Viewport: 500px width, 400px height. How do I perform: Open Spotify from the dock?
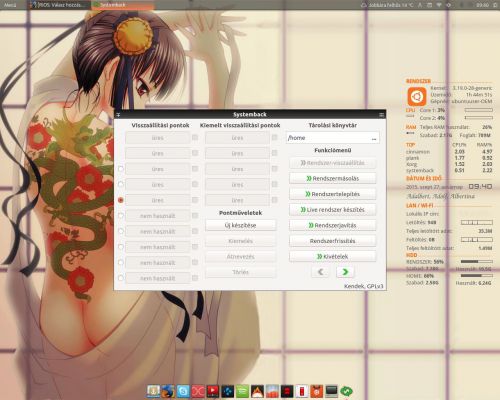(x=242, y=391)
